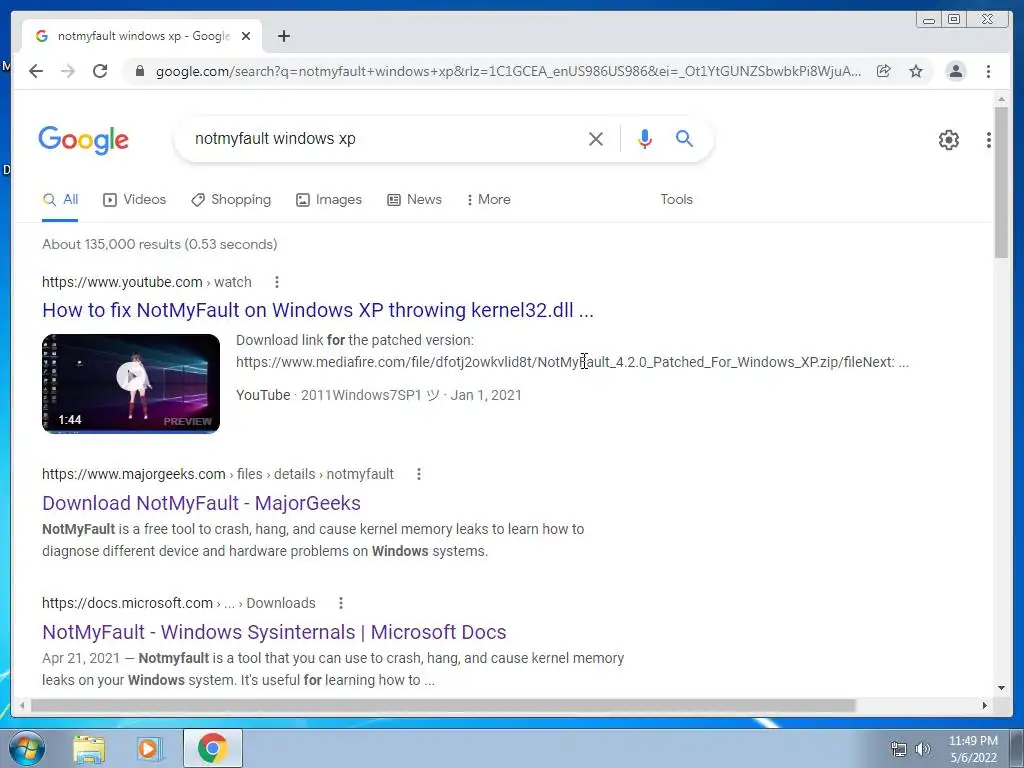Open Windows Explorer from taskbar
1024x768 pixels.
pos(89,748)
